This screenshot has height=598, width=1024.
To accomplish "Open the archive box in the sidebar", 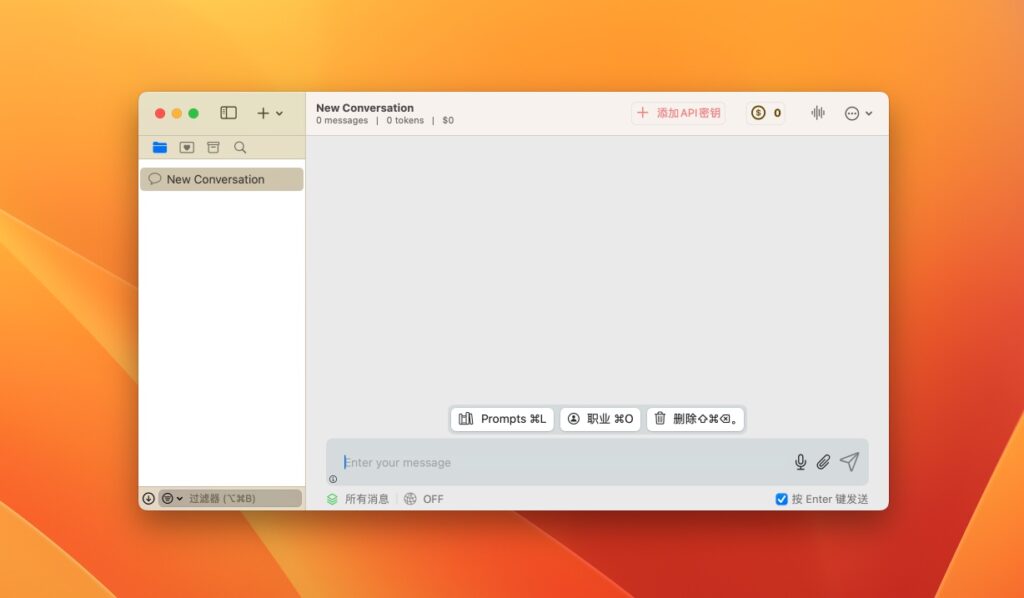I will [213, 146].
